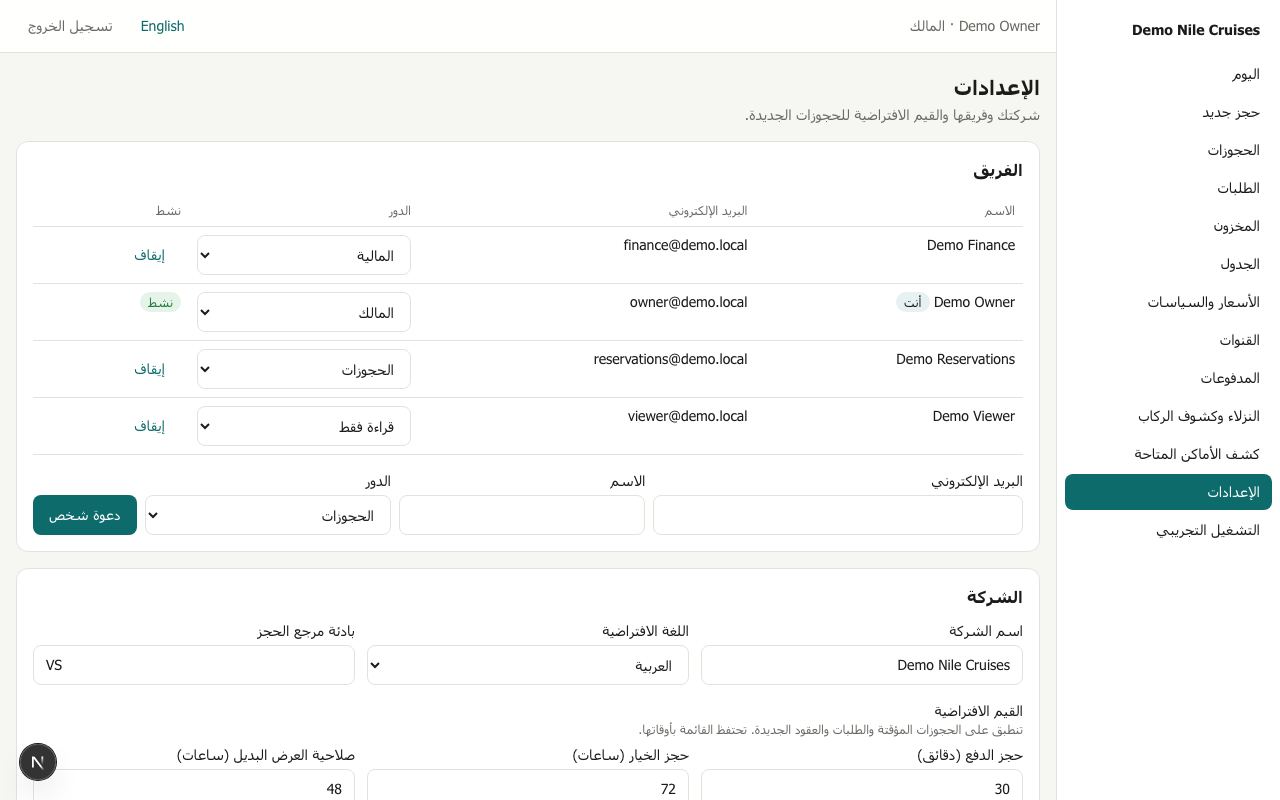Screen dimensions: 1280x800
Task: Open المدفوعات in sidebar
Action: (x=1168, y=378)
